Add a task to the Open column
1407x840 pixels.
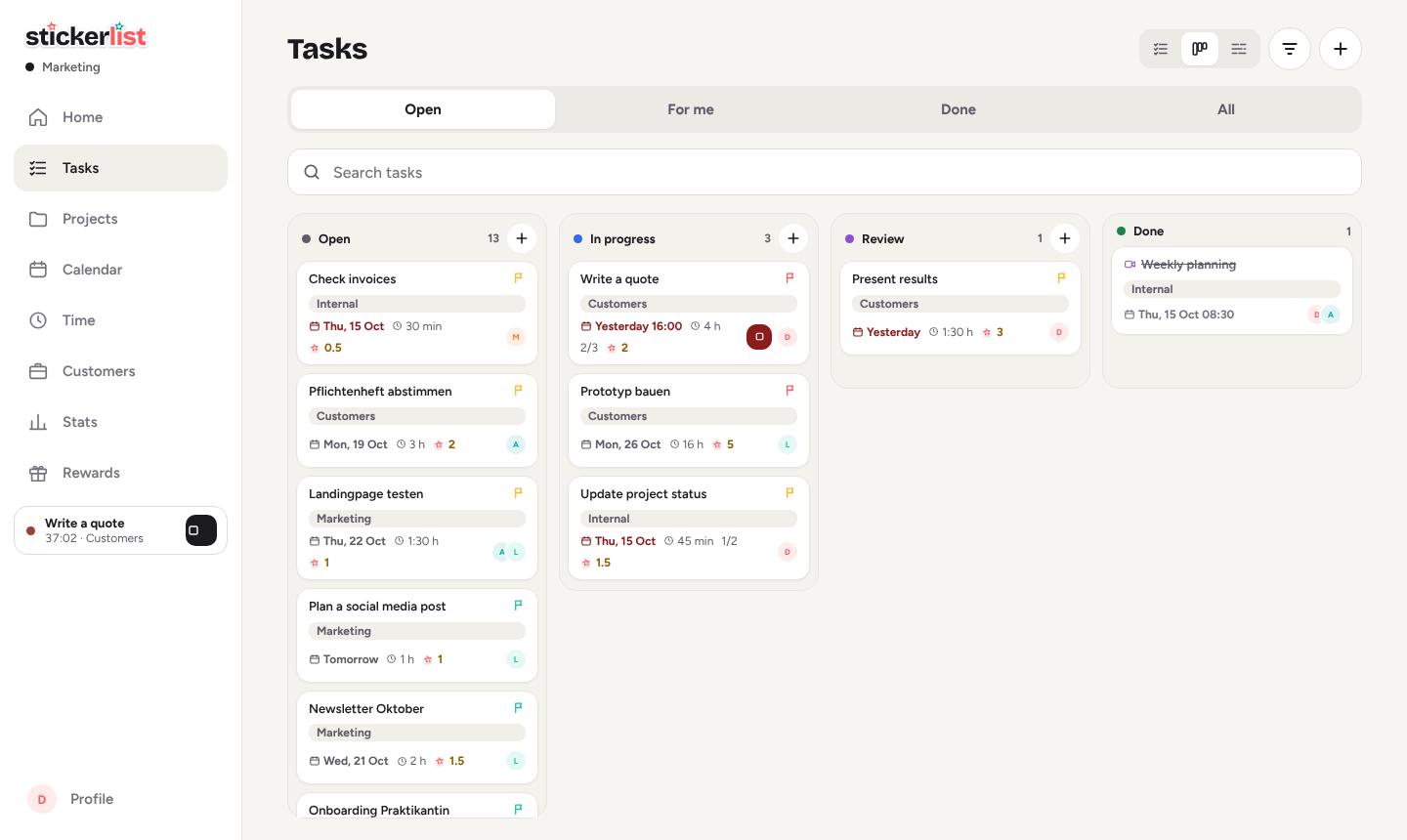coord(522,238)
